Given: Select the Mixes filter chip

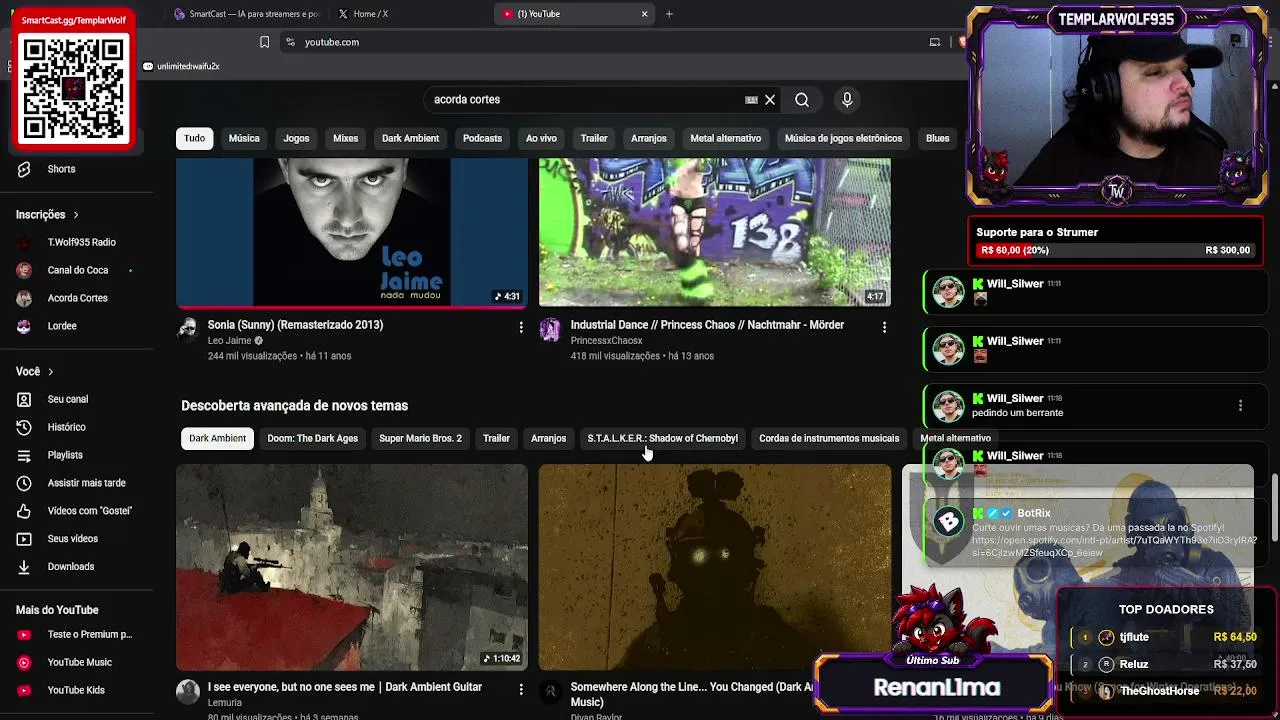Looking at the screenshot, I should coord(345,138).
